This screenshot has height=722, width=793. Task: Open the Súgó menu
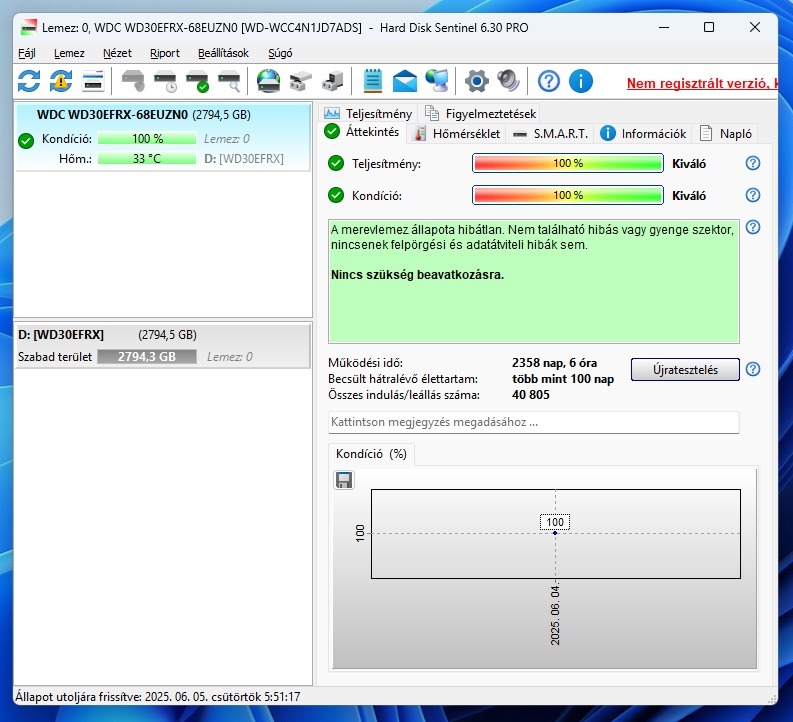[280, 53]
